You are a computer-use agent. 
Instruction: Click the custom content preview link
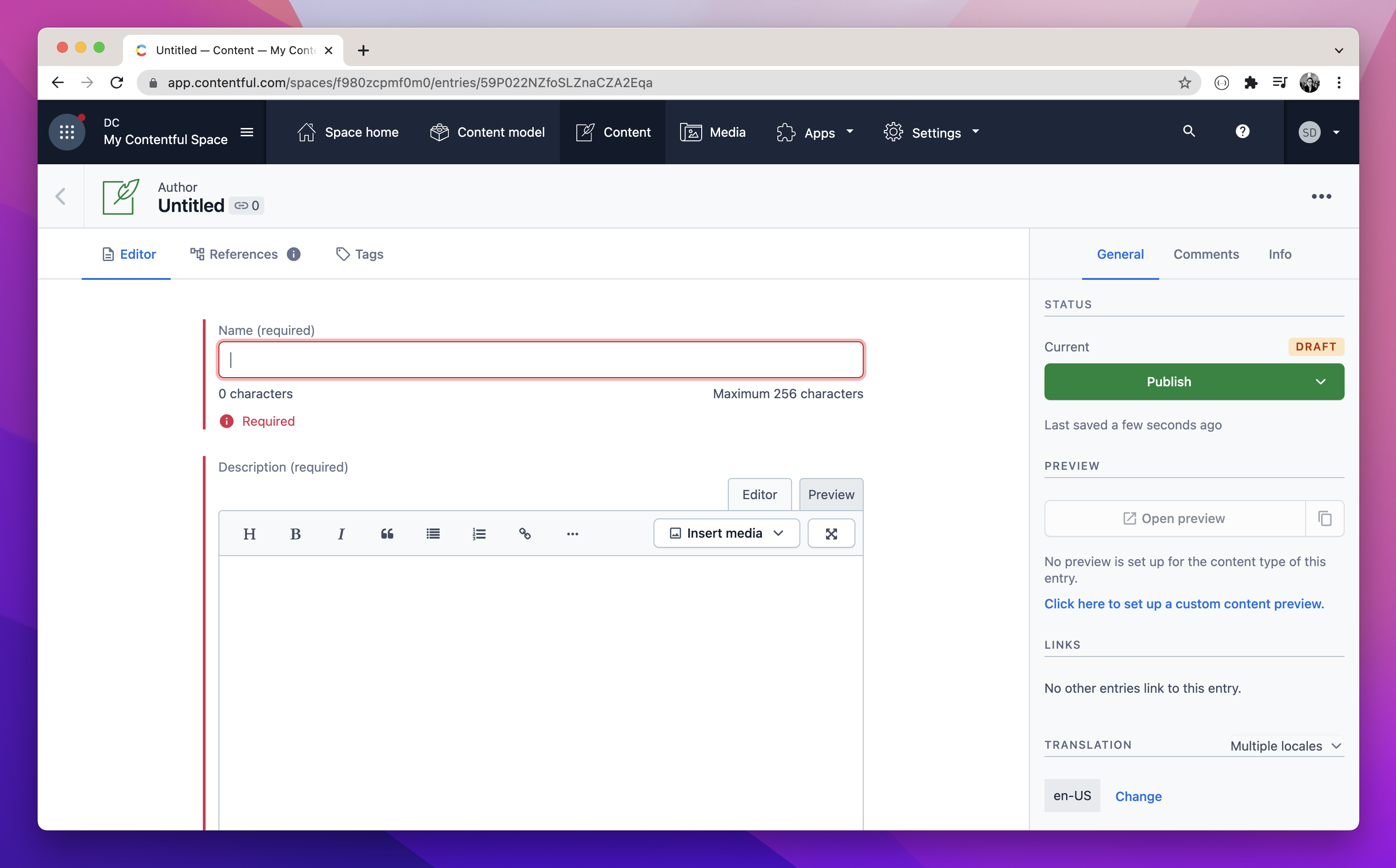[x=1184, y=604]
